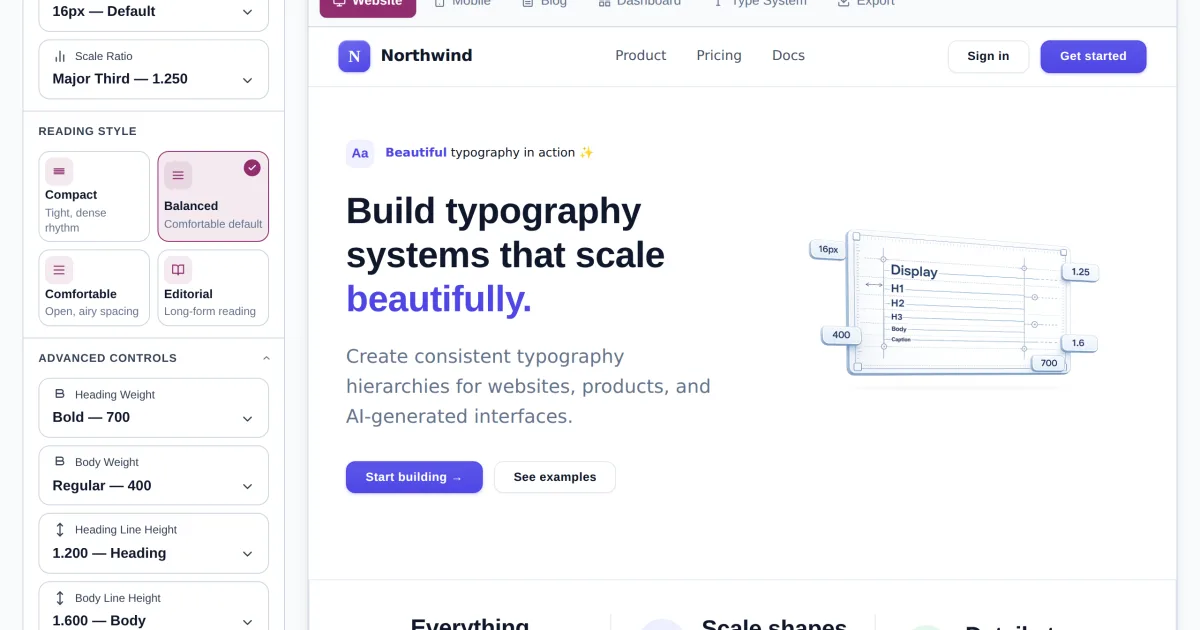The height and width of the screenshot is (630, 1200).
Task: Open the Product nav link
Action: tap(641, 56)
